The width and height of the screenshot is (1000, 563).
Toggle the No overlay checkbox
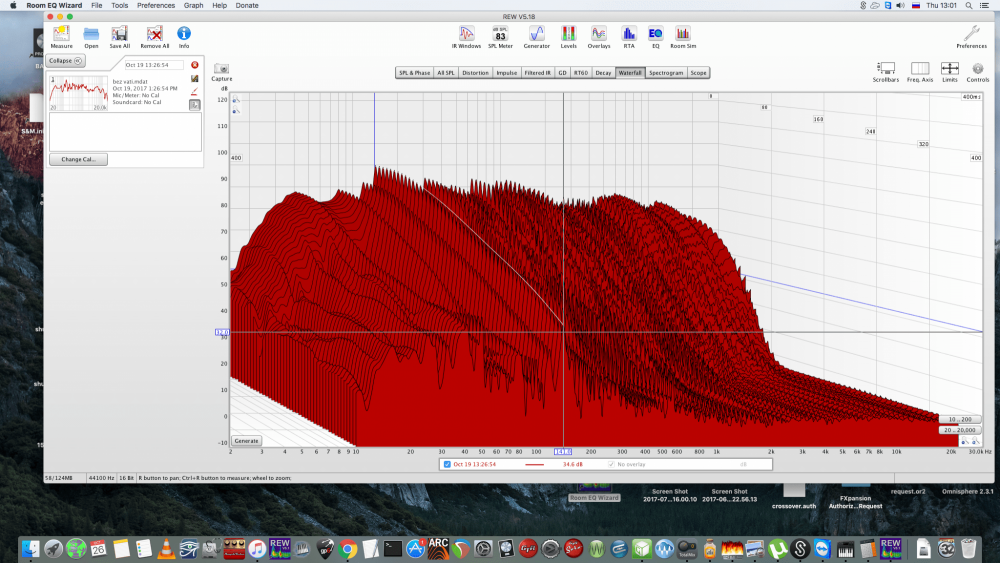[611, 464]
